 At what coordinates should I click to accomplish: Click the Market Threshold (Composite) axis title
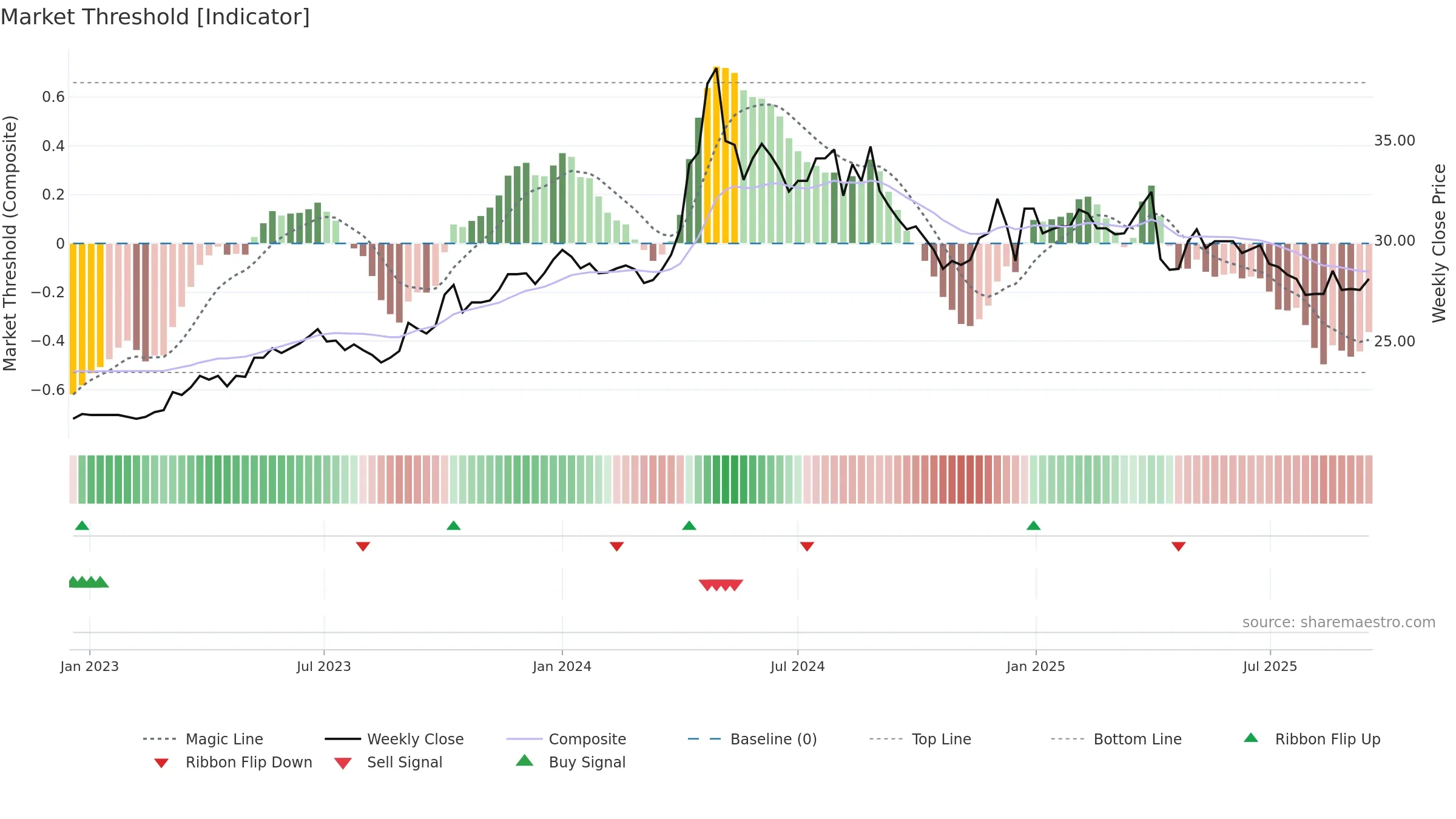(x=10, y=243)
